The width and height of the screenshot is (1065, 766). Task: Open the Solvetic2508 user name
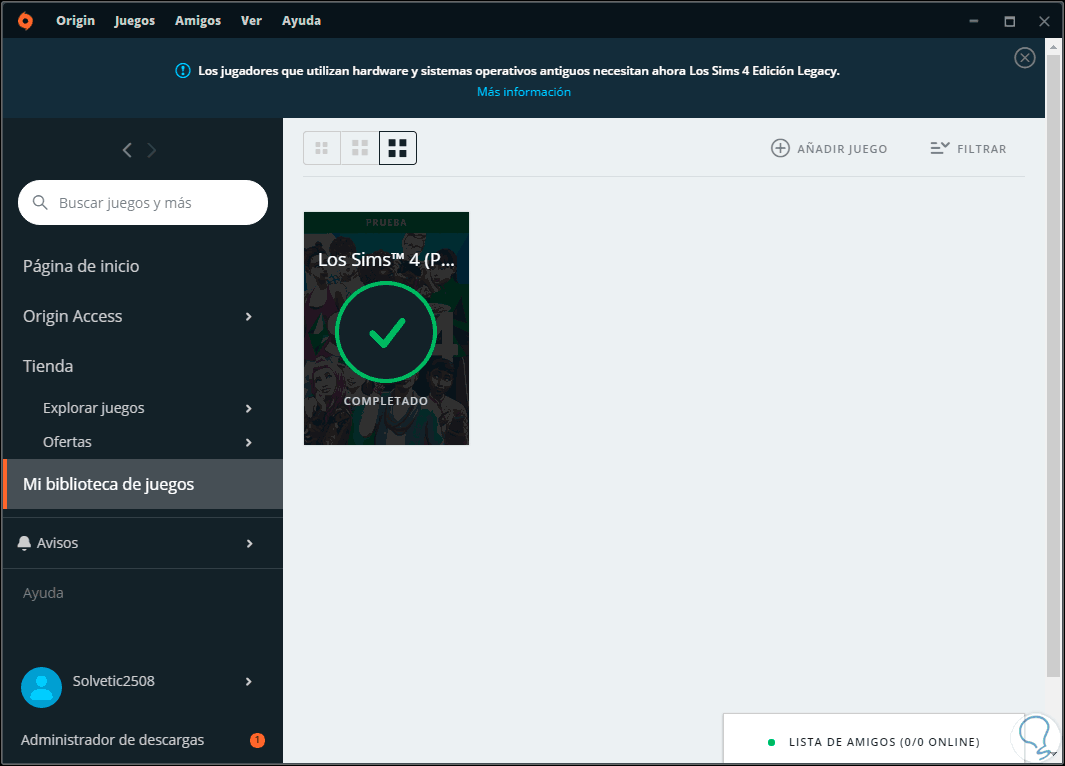pos(113,681)
